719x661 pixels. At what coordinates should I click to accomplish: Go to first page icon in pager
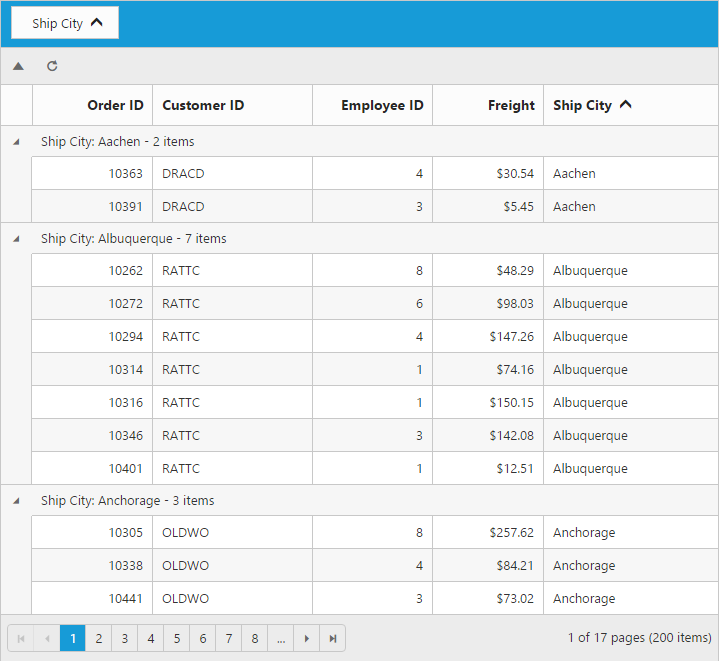click(x=21, y=639)
